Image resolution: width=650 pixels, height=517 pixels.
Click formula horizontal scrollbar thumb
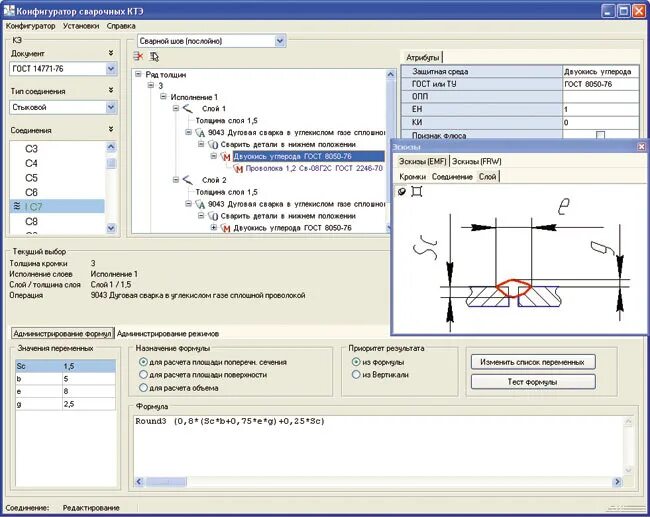(166, 482)
